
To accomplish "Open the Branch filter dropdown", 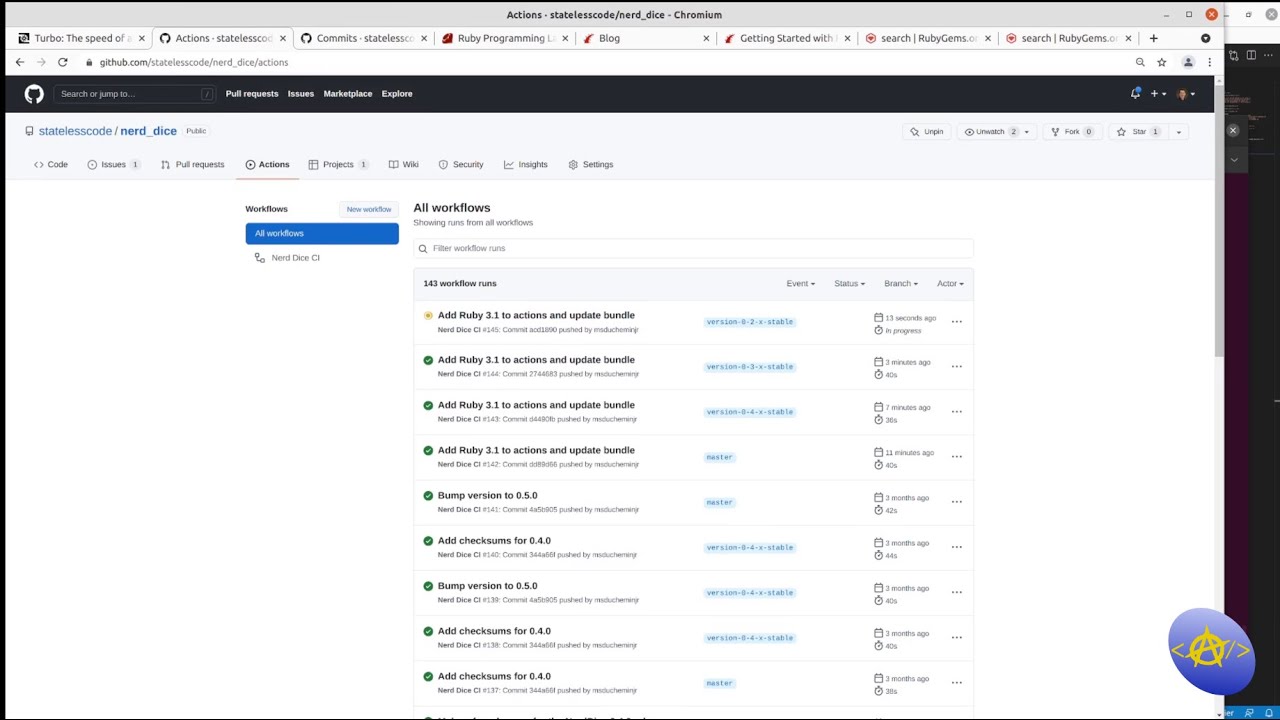I will [x=900, y=284].
